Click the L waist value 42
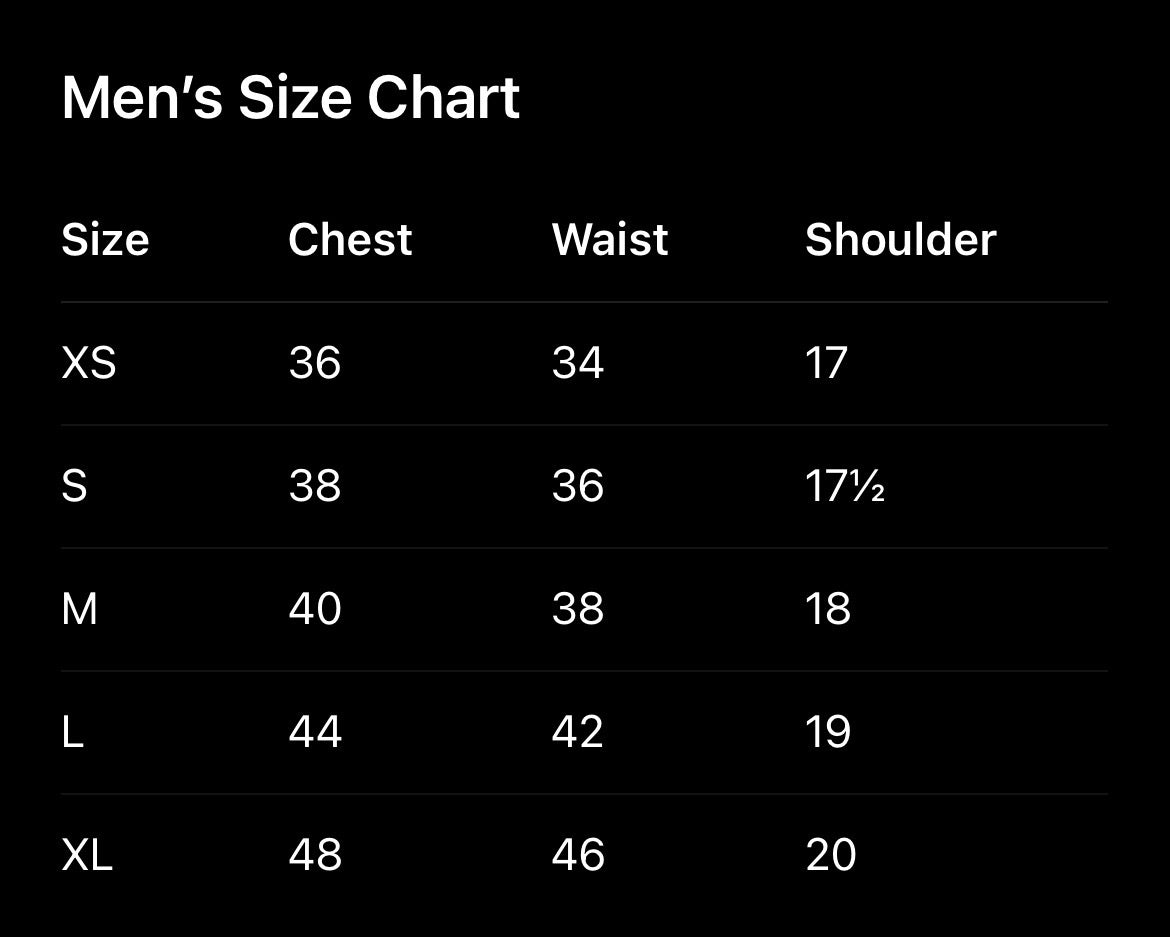 [x=578, y=732]
